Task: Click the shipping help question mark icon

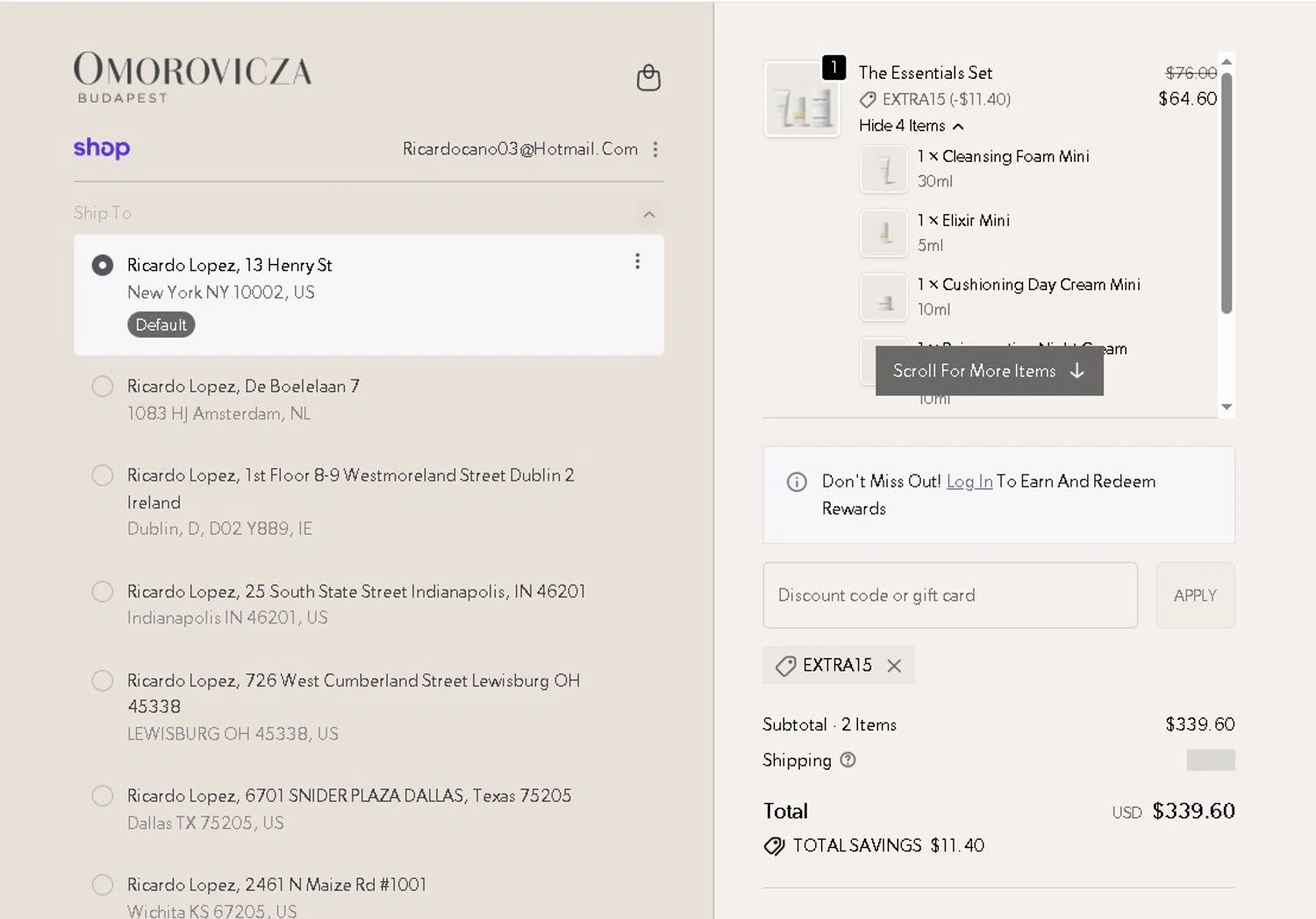Action: point(848,760)
